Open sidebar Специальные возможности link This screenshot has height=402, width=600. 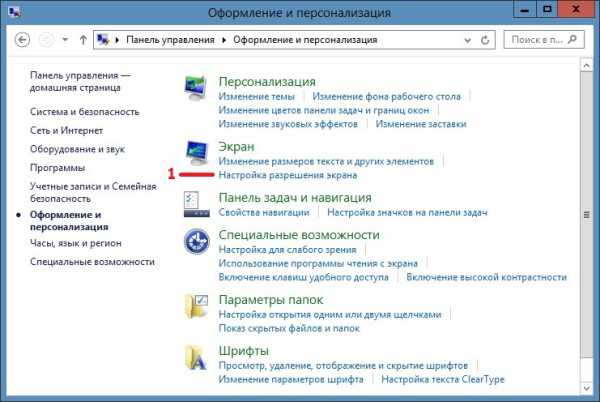click(93, 262)
